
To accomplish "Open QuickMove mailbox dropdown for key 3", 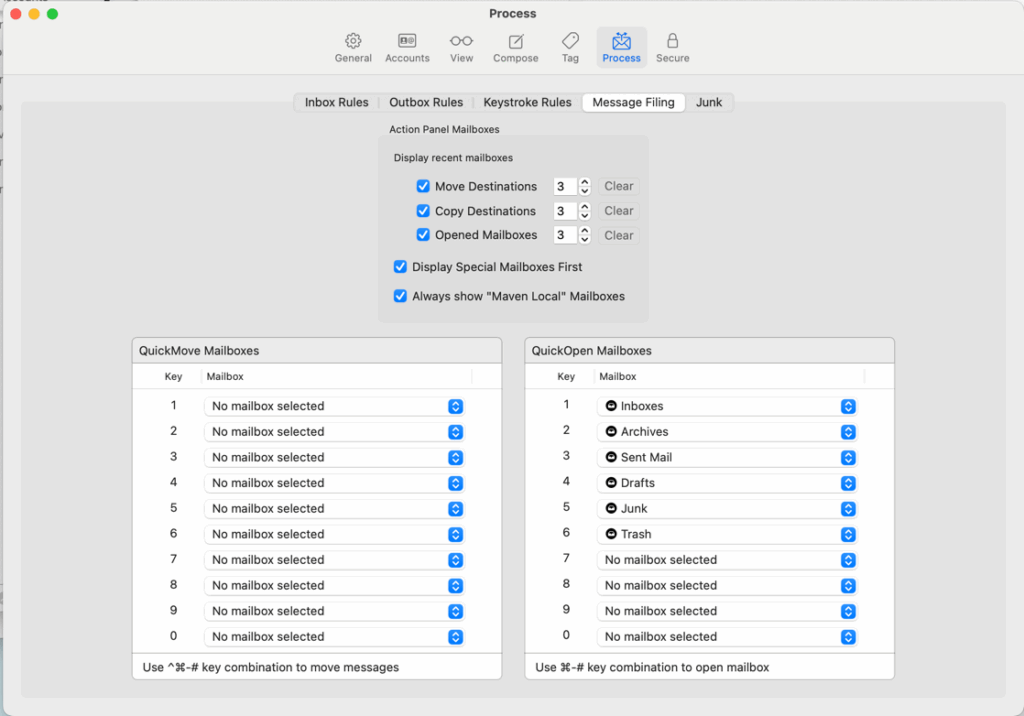I will pyautogui.click(x=334, y=457).
